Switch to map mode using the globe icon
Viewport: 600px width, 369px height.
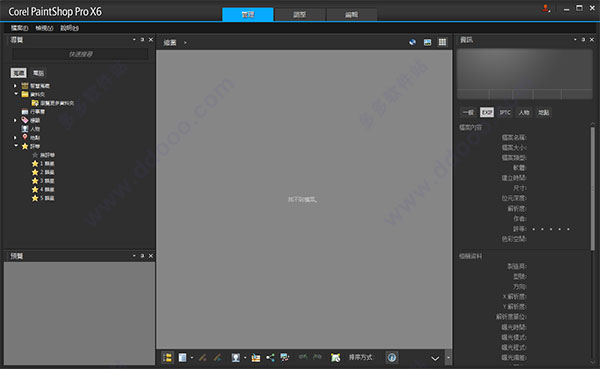pos(412,42)
